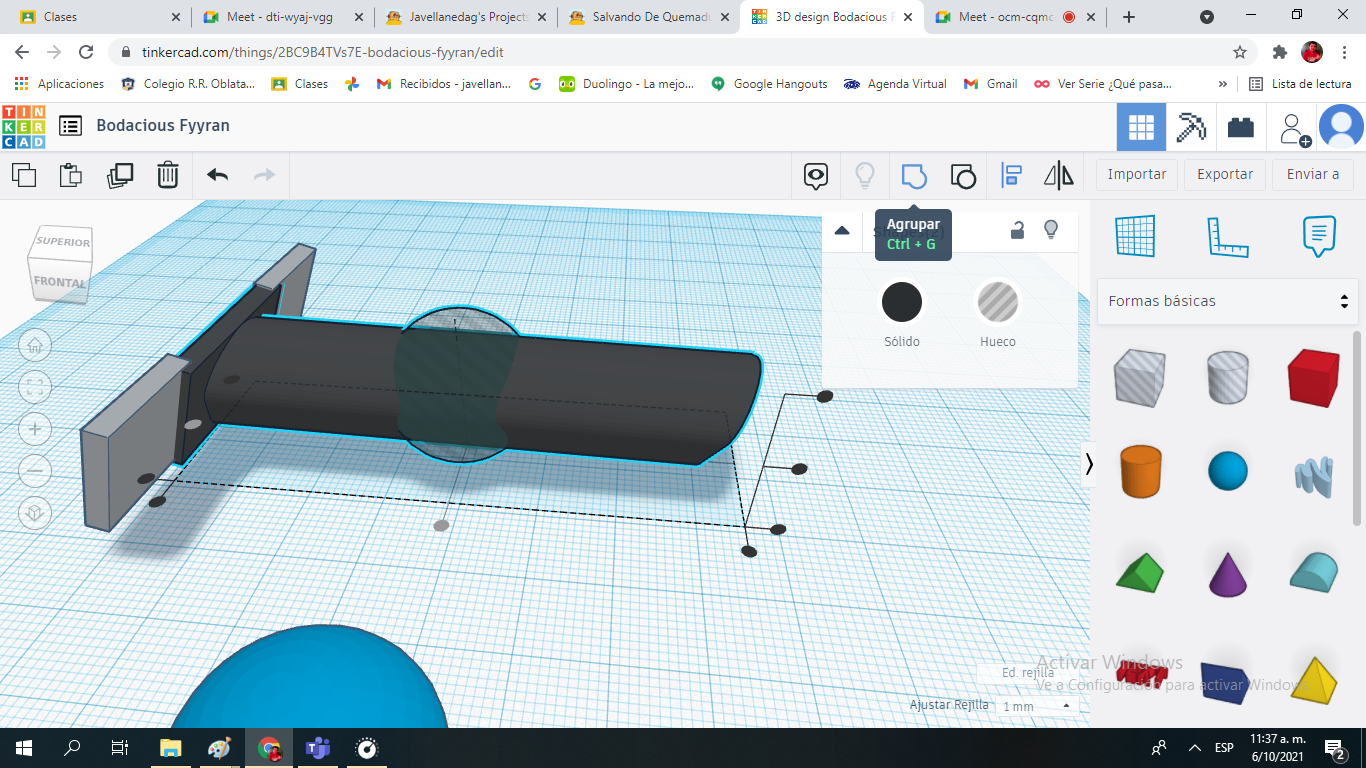Viewport: 1366px width, 768px height.
Task: Switch to Salvando De Quemadu tab
Action: click(x=649, y=17)
